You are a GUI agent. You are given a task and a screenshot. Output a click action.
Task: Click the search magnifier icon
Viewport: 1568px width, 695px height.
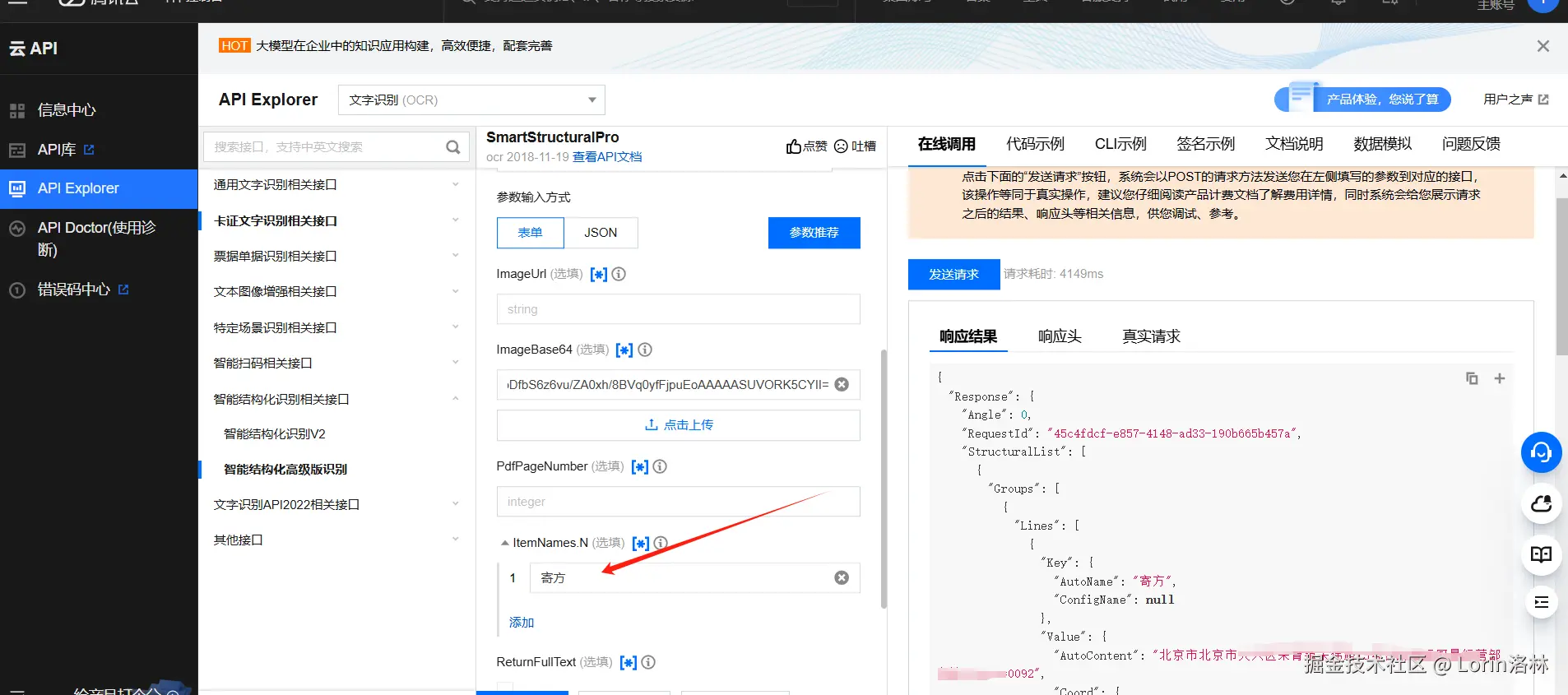pos(452,147)
